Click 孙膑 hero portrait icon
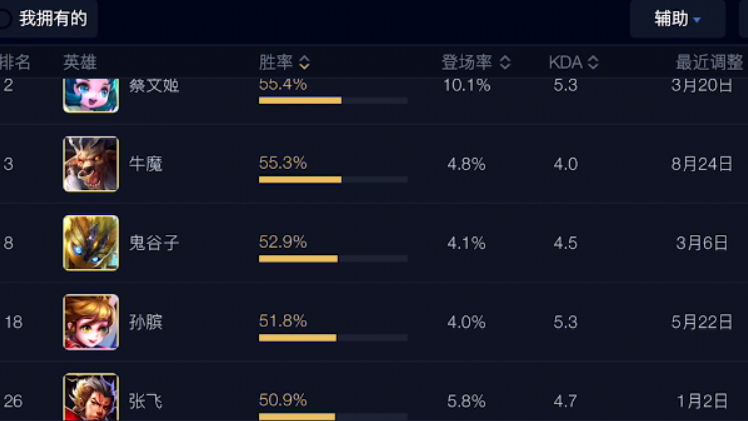The height and width of the screenshot is (421, 748). pos(91,322)
